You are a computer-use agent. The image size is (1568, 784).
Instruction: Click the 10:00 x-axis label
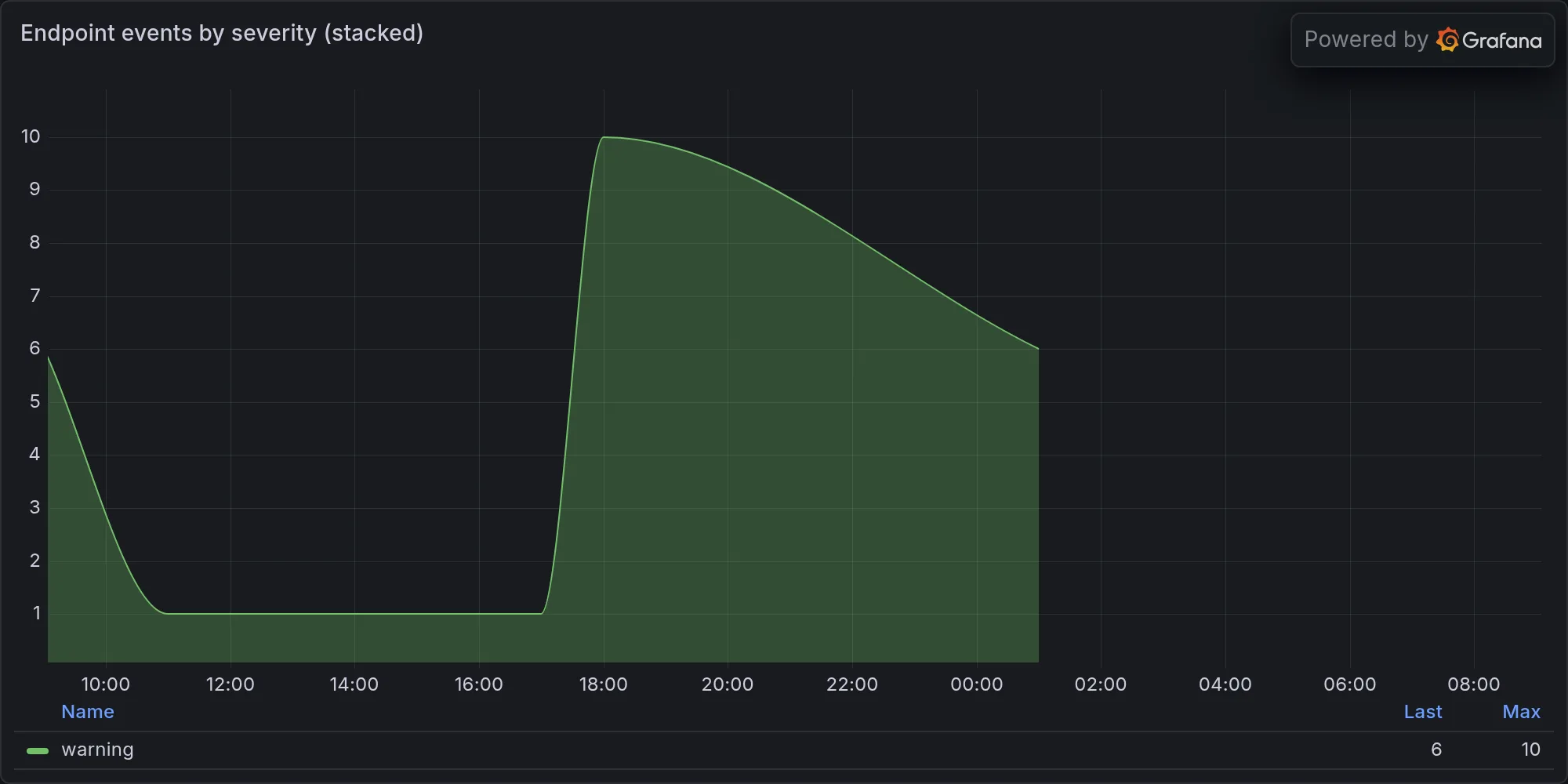coord(106,684)
